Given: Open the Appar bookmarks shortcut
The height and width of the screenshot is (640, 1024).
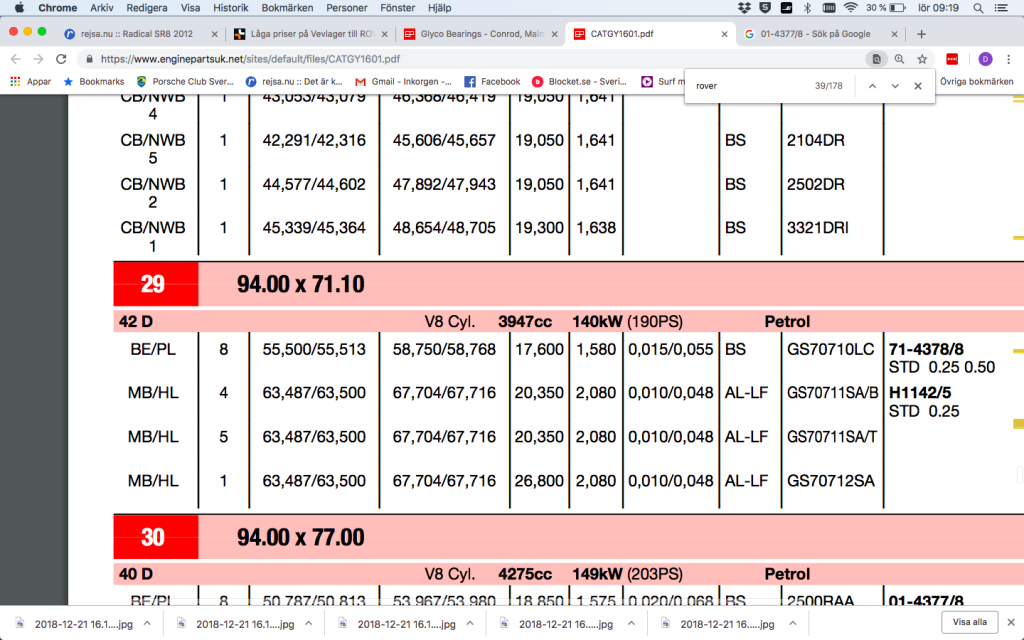Looking at the screenshot, I should (30, 82).
